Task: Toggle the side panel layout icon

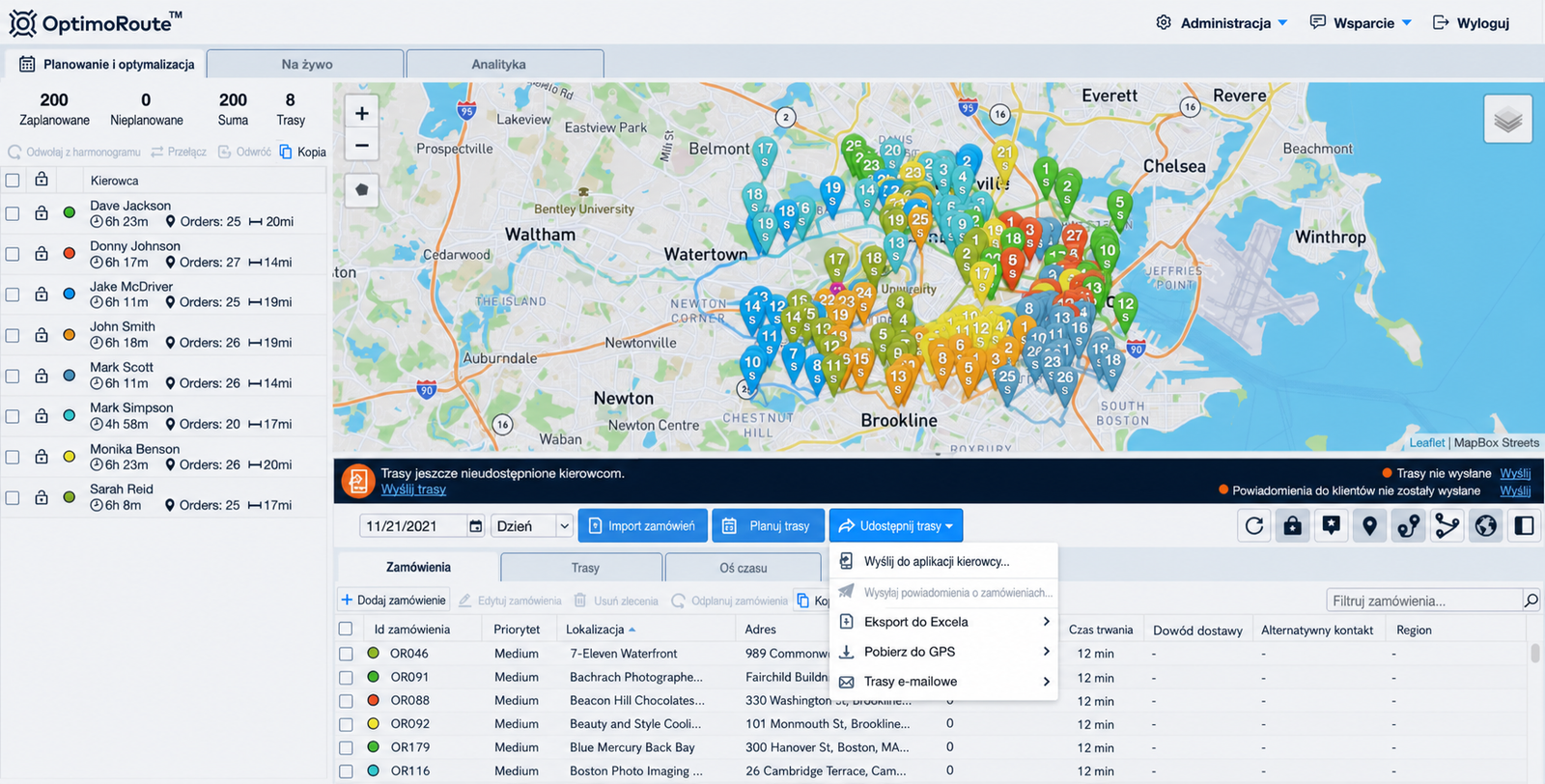Action: (x=1525, y=526)
